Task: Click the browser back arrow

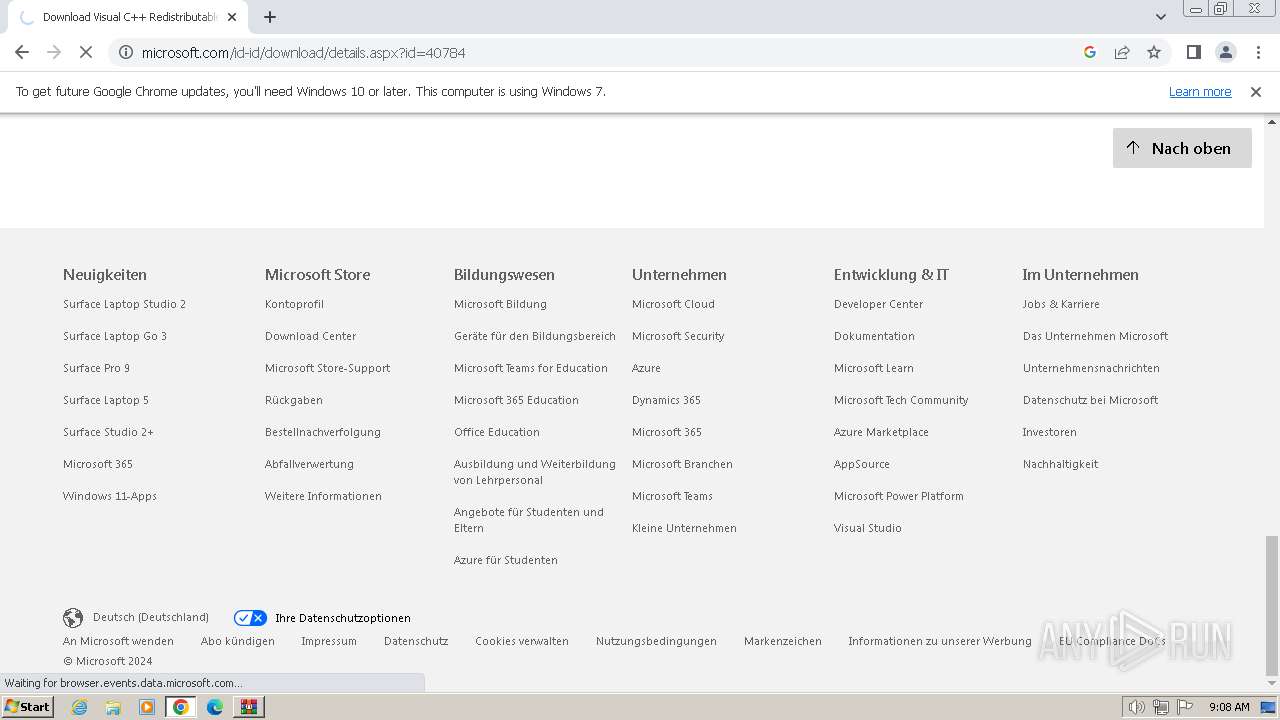Action: [22, 52]
